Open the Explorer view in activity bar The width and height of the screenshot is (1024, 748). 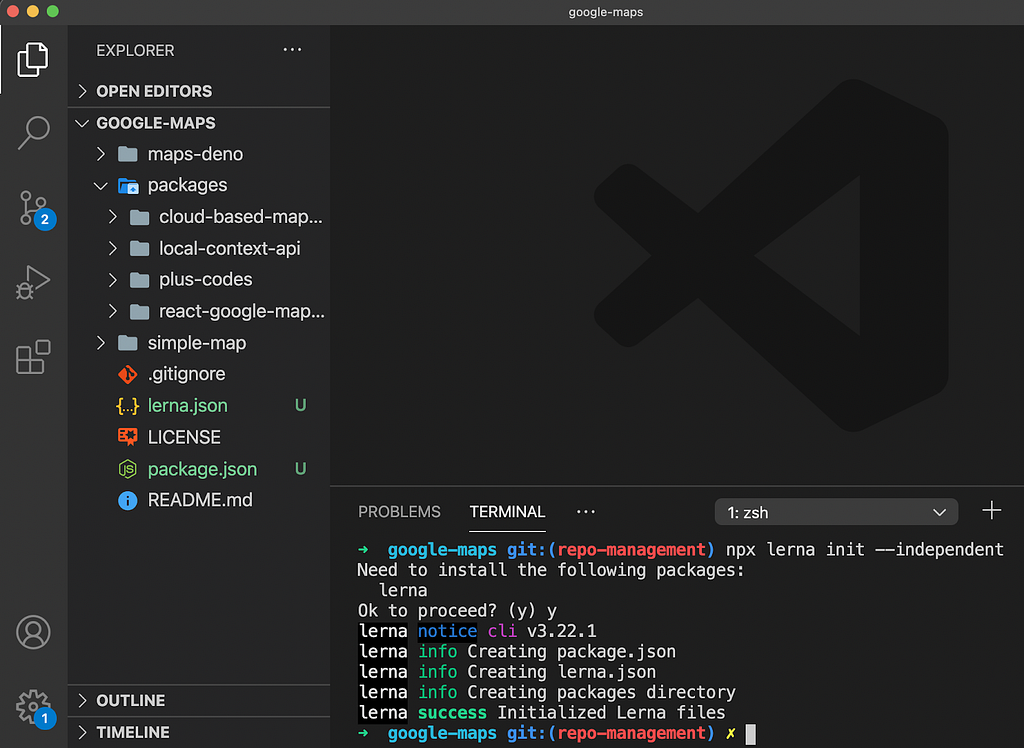(x=33, y=59)
